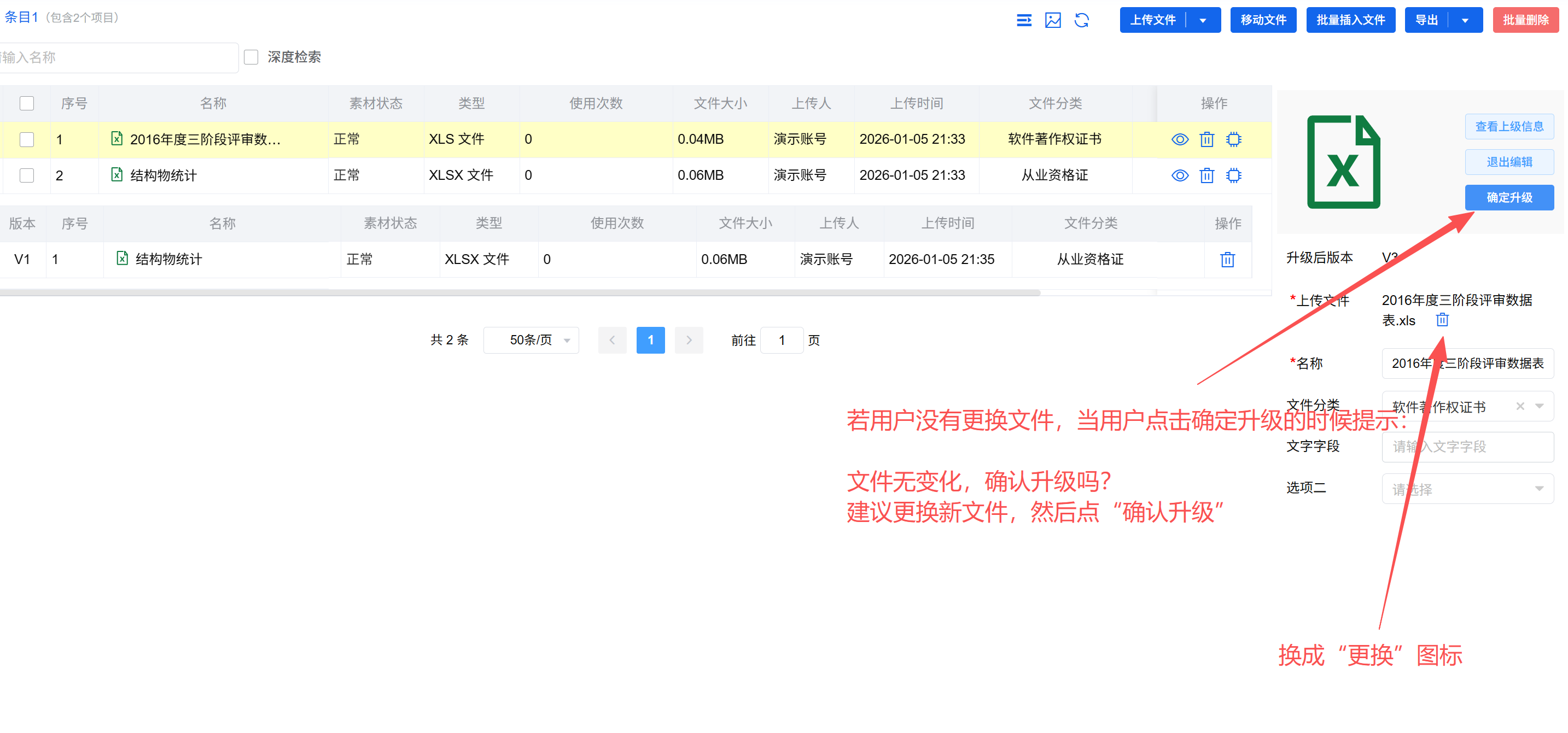
Task: Delete V1 version with trash icon
Action: tap(1227, 260)
